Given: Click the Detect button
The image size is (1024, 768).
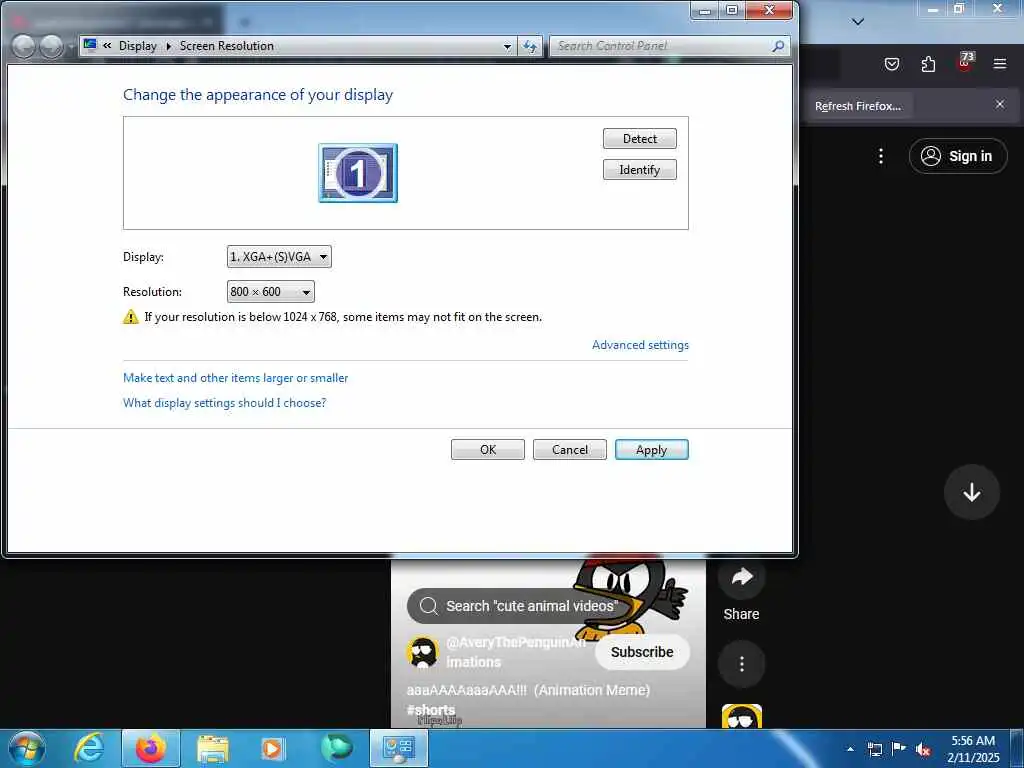Looking at the screenshot, I should [x=639, y=138].
